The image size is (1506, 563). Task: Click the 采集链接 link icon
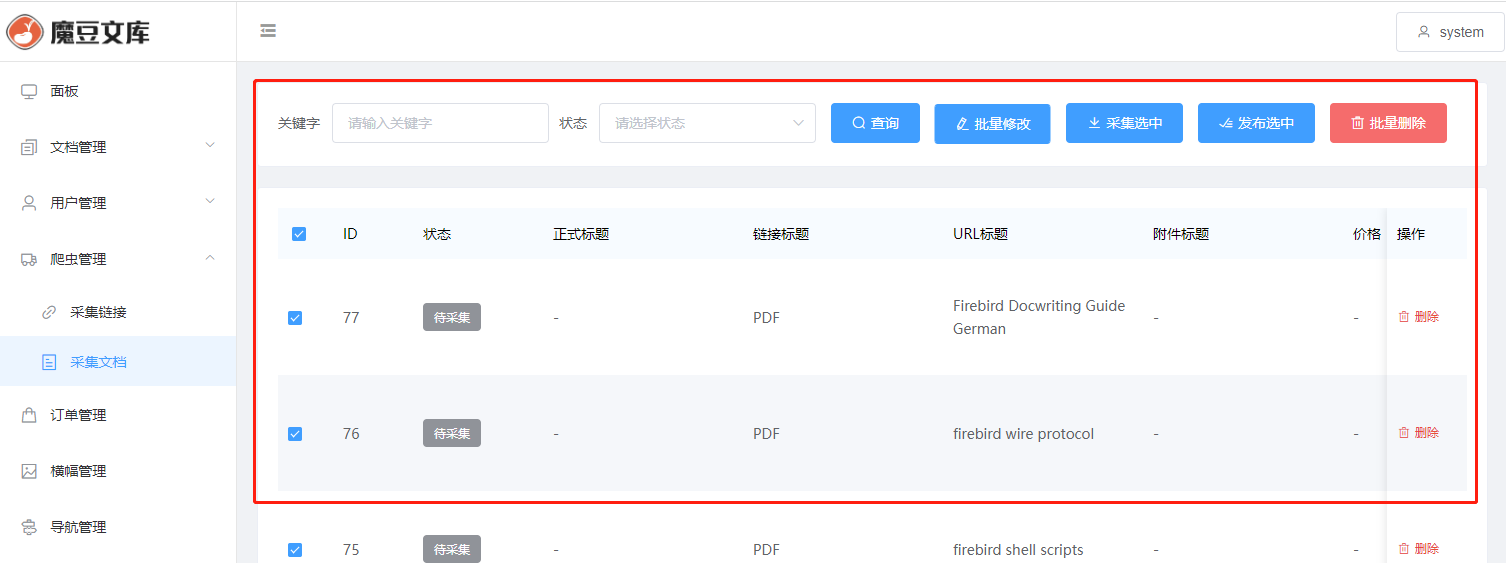tap(49, 312)
